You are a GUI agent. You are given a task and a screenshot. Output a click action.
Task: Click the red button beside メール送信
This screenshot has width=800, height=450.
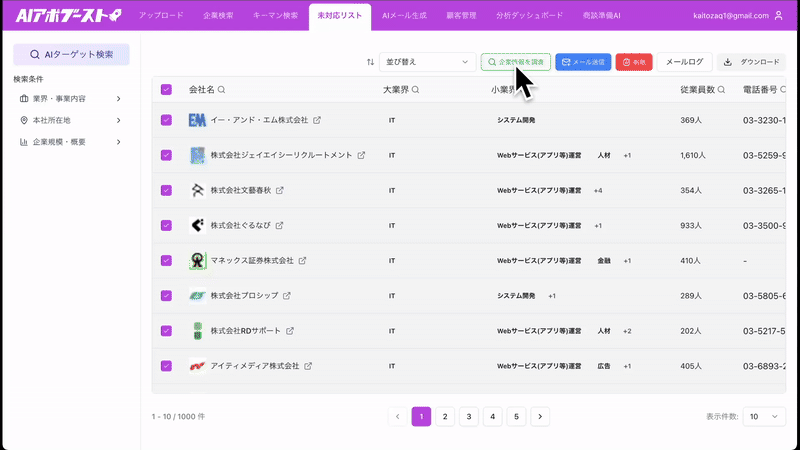634,62
